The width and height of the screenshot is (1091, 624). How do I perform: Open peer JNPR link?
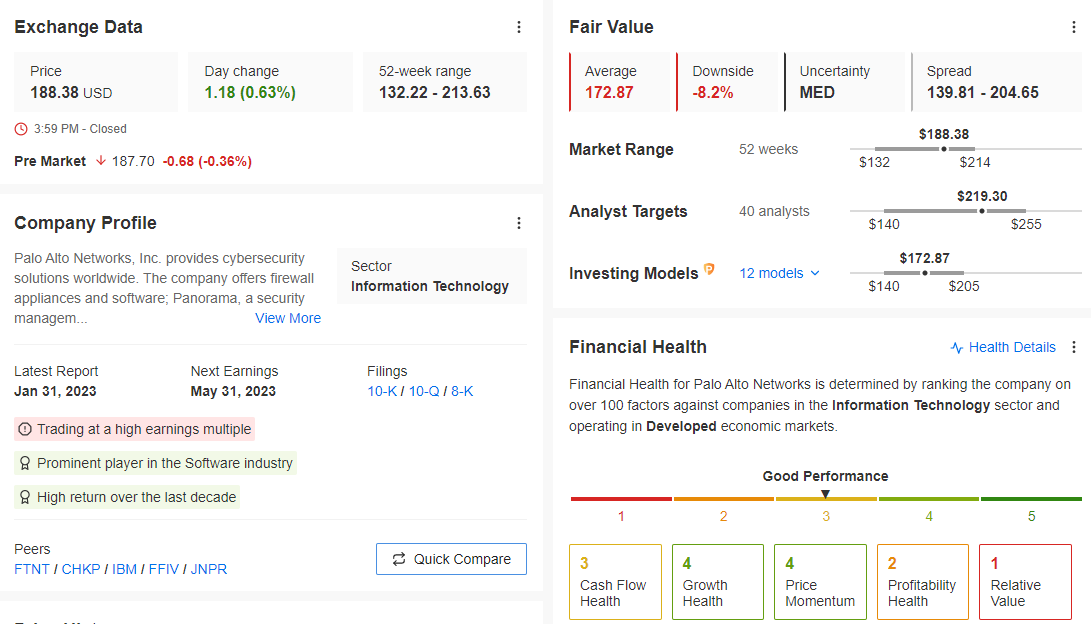tap(209, 569)
